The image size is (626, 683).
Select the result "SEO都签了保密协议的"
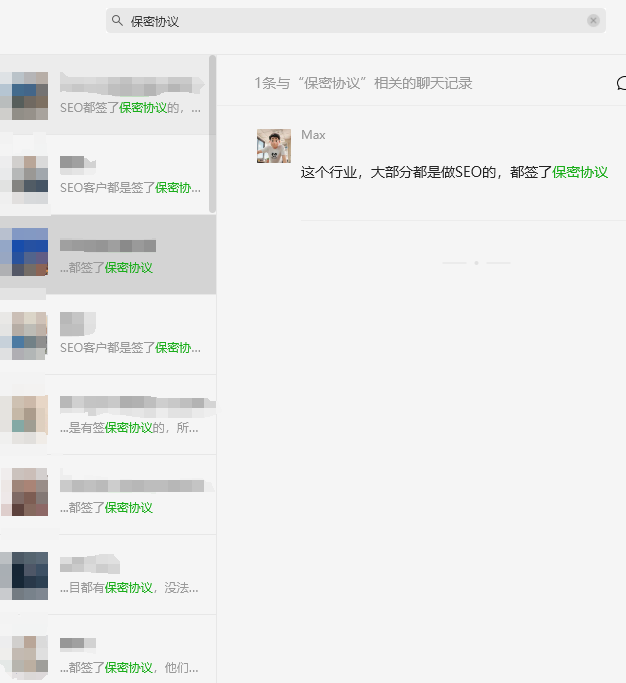click(108, 95)
